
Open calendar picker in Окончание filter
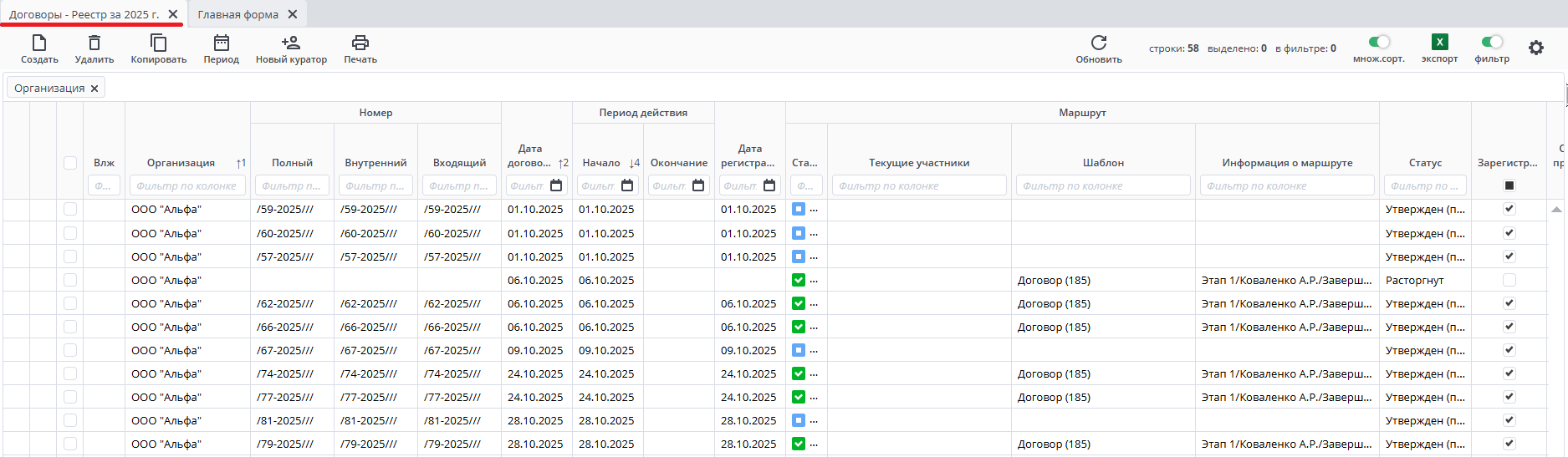point(698,185)
